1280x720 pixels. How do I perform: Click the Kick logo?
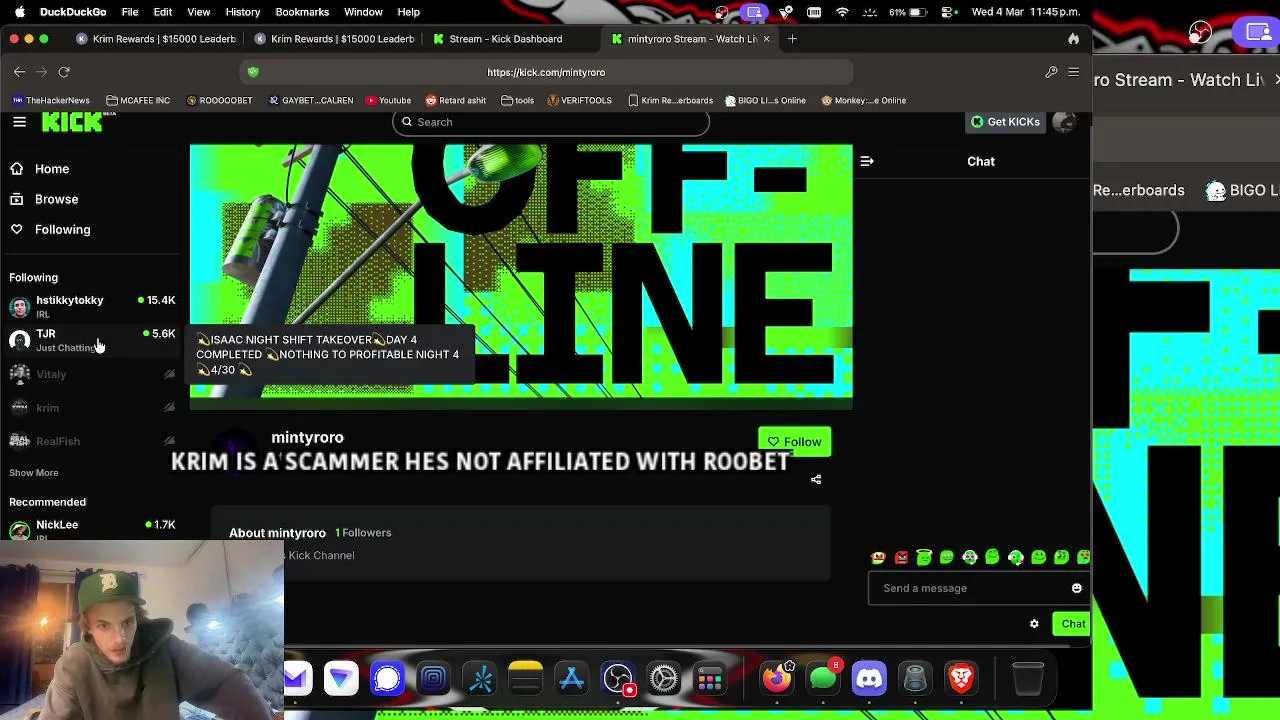(72, 122)
